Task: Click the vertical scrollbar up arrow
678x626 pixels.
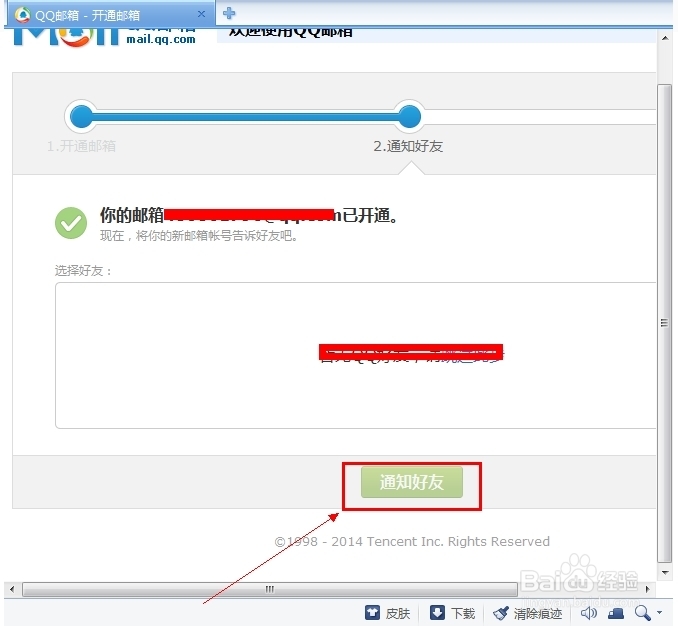Action: pyautogui.click(x=665, y=38)
